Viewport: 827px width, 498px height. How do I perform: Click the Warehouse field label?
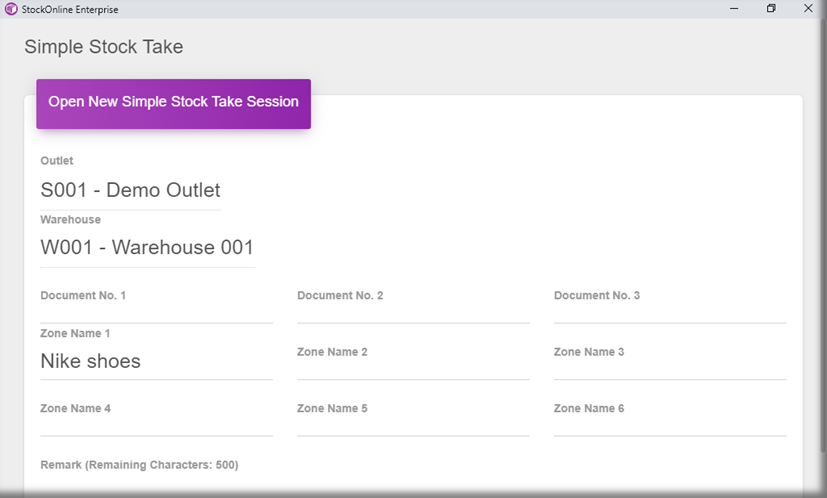70,219
